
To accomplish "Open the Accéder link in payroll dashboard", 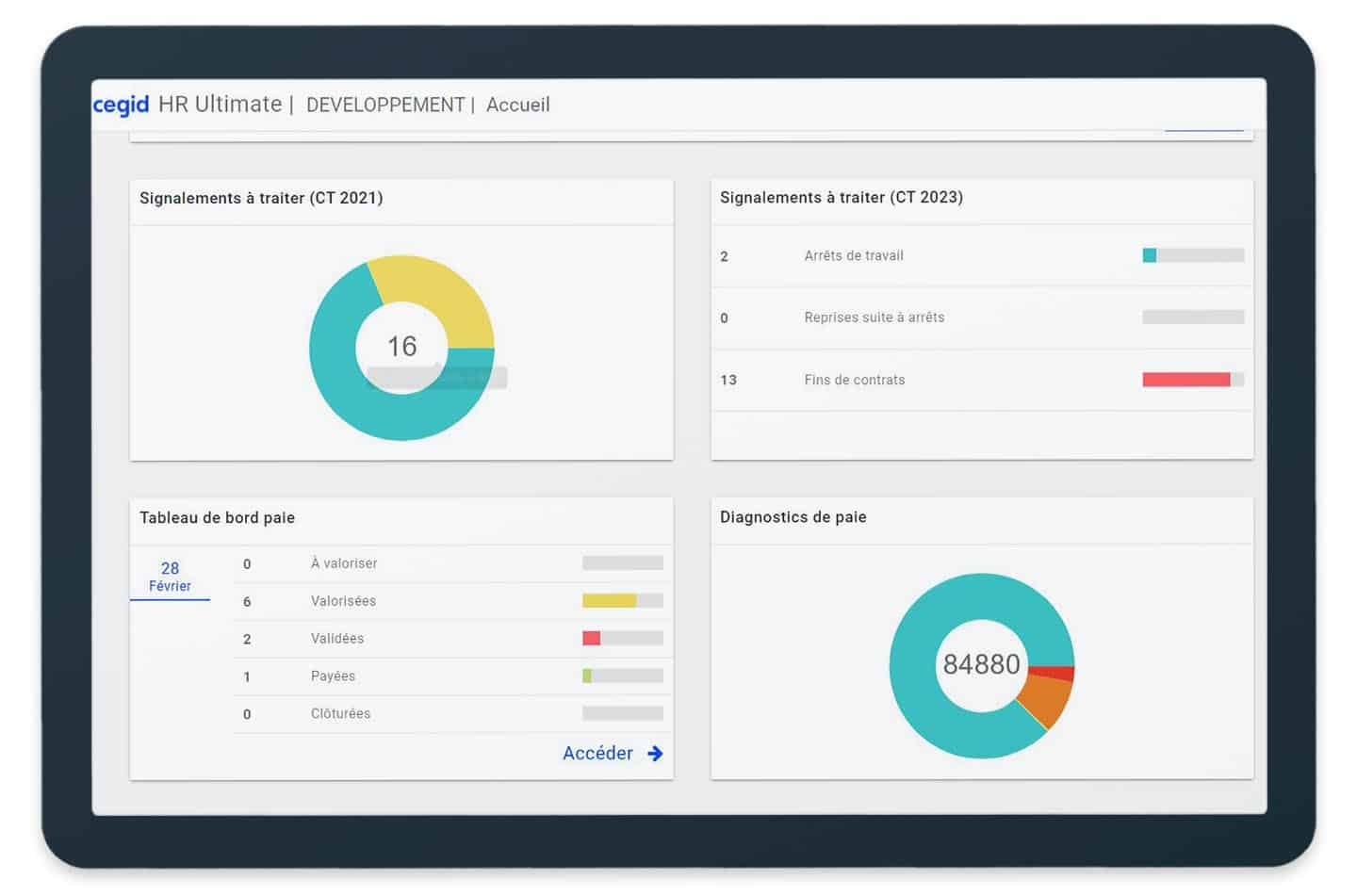I will click(x=597, y=754).
